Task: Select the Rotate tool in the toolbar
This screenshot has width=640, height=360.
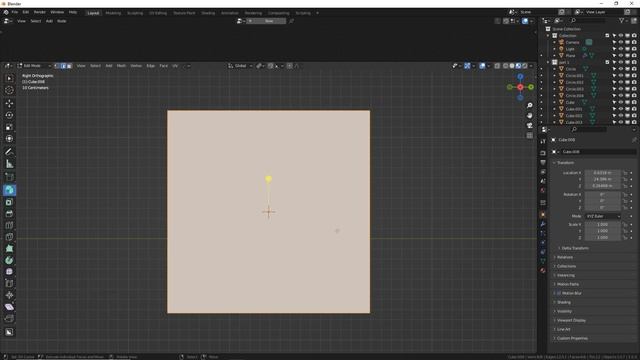Action: point(9,116)
